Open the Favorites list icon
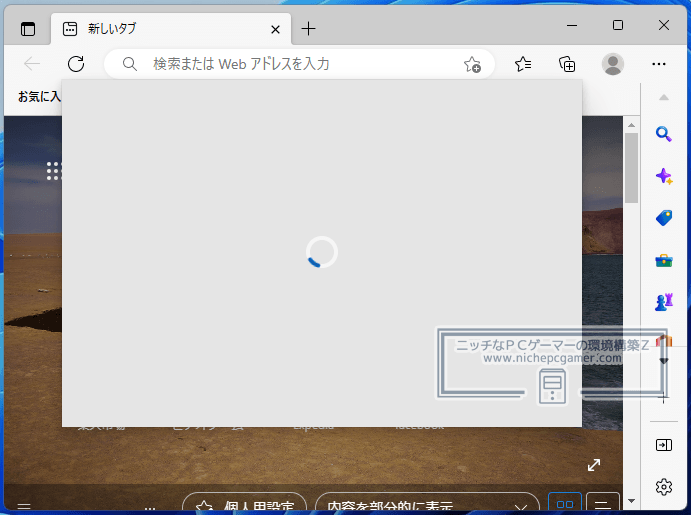 click(523, 64)
